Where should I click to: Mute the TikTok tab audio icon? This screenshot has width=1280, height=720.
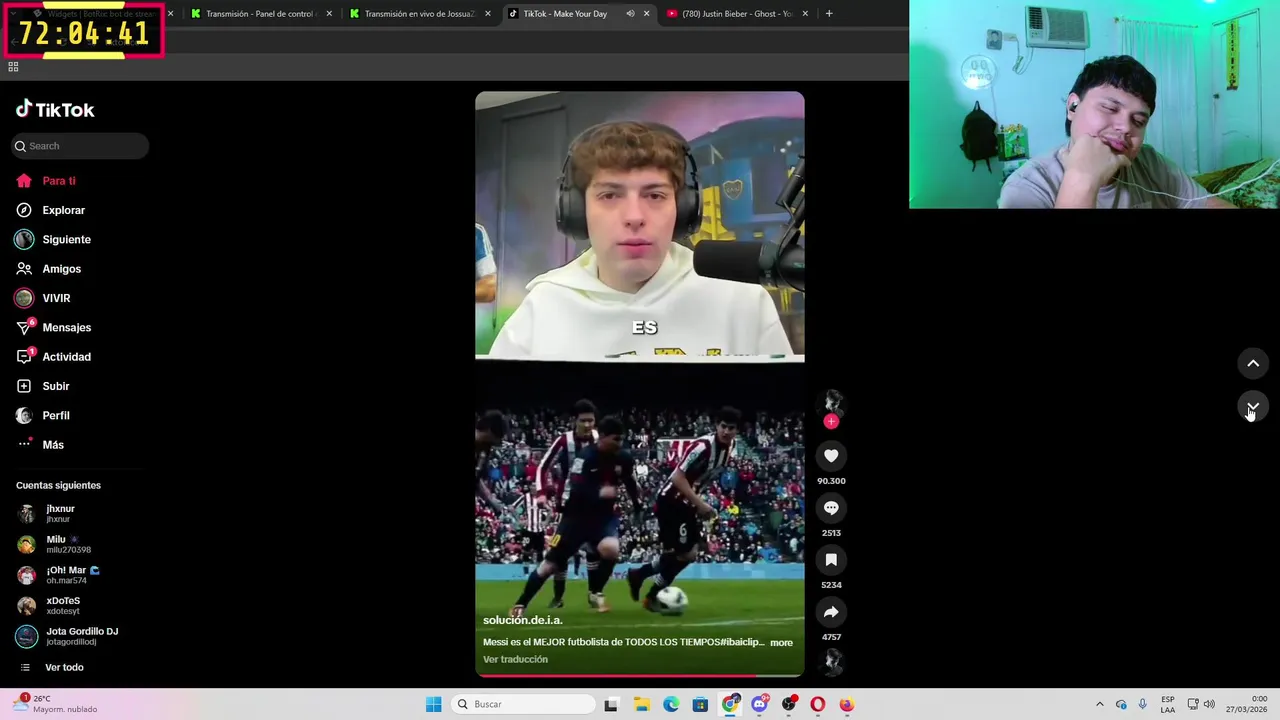(x=630, y=14)
